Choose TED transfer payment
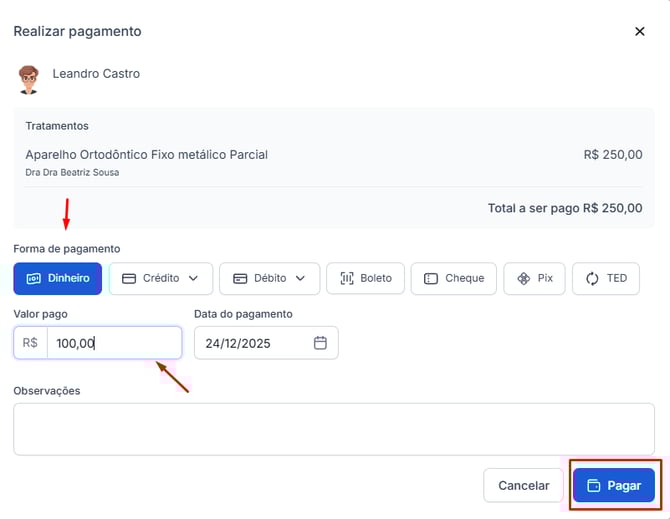The image size is (670, 519). tap(605, 278)
